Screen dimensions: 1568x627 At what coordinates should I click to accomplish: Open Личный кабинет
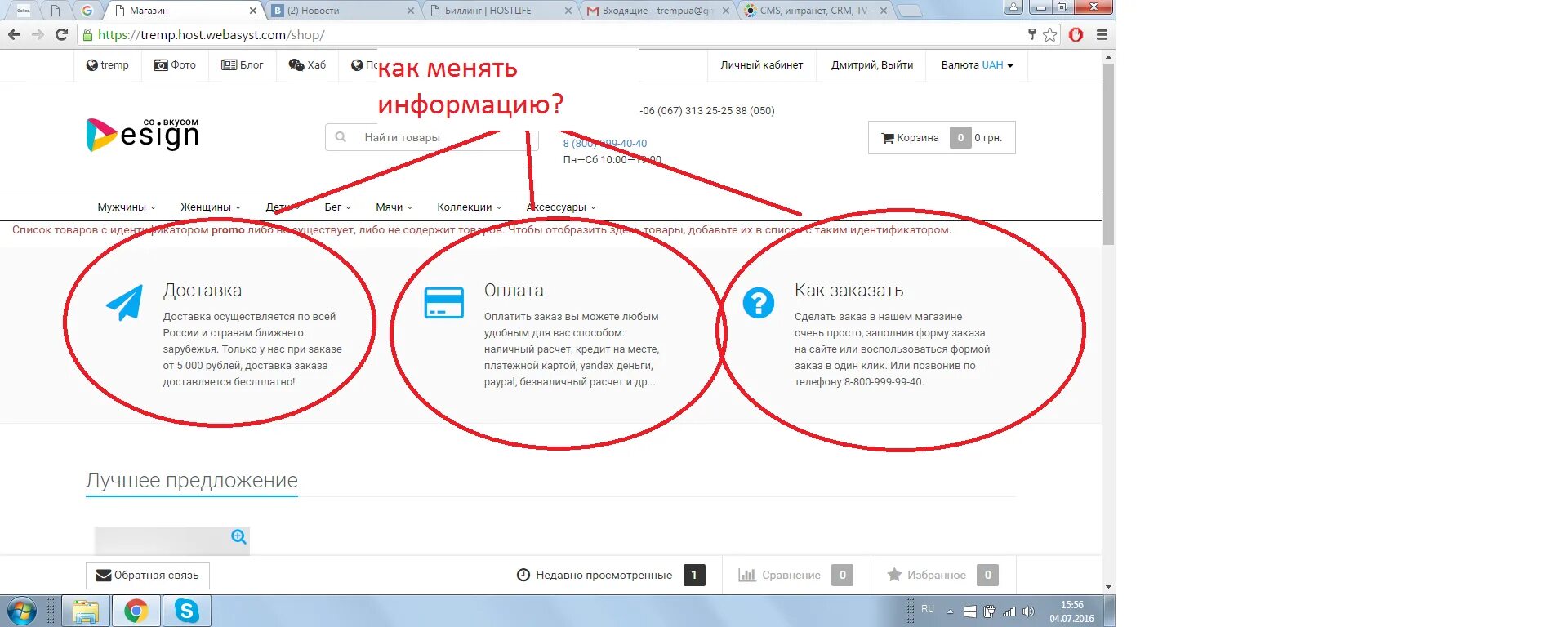762,65
